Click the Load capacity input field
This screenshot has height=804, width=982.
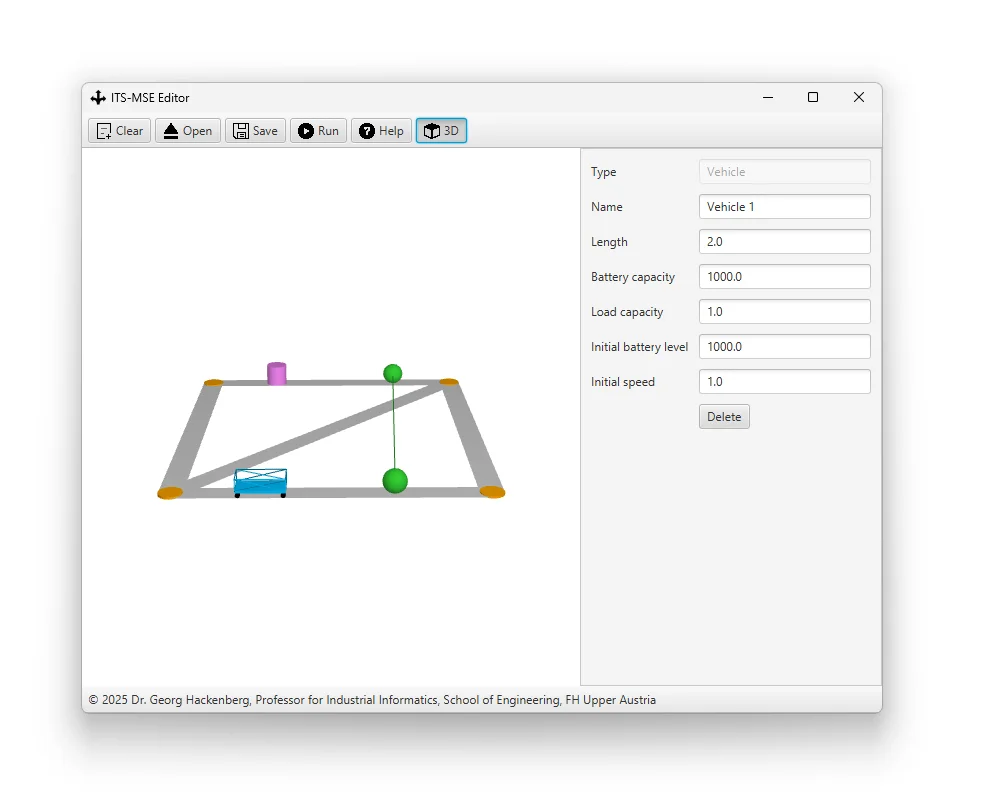point(785,312)
